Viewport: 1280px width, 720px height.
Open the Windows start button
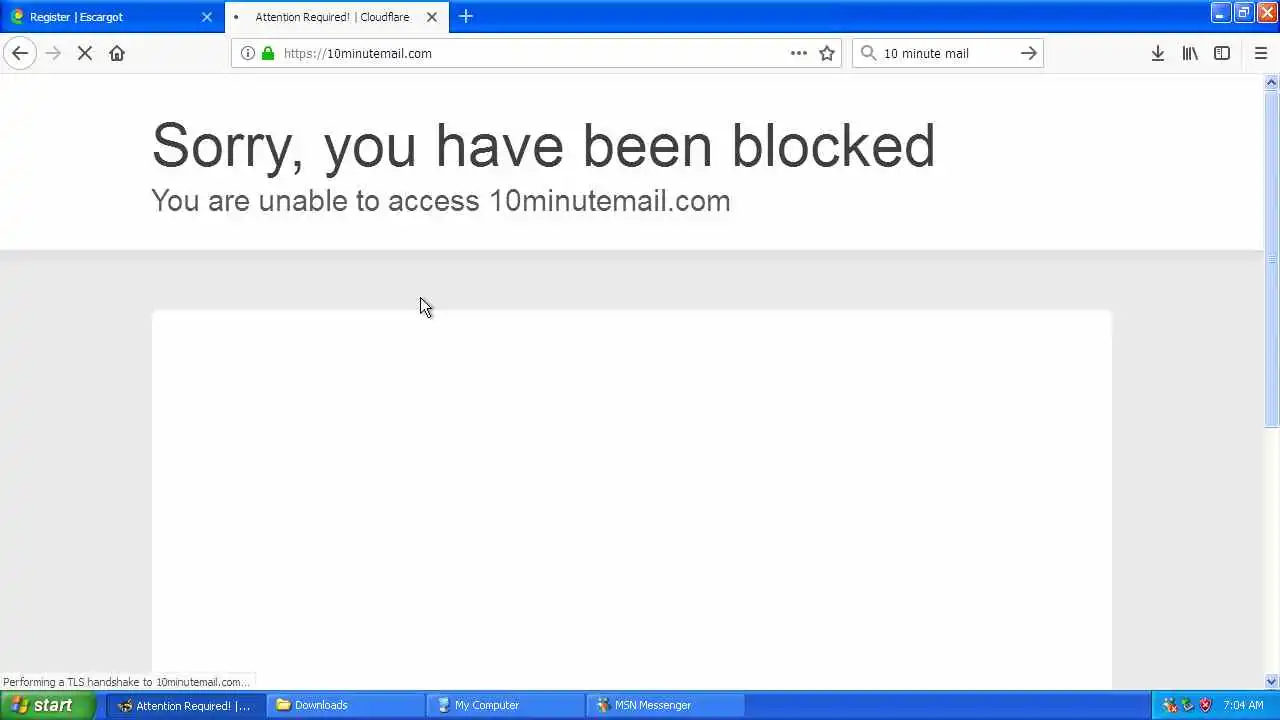point(47,705)
